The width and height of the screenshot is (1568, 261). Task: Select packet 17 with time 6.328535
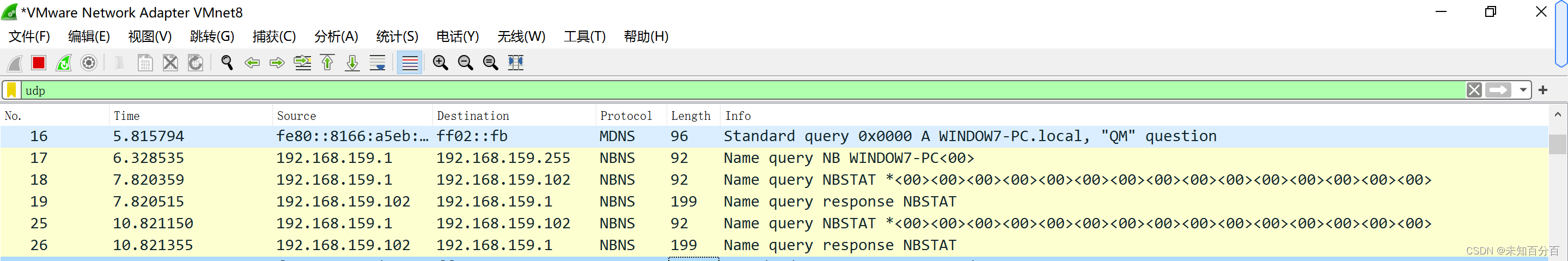tap(774, 158)
